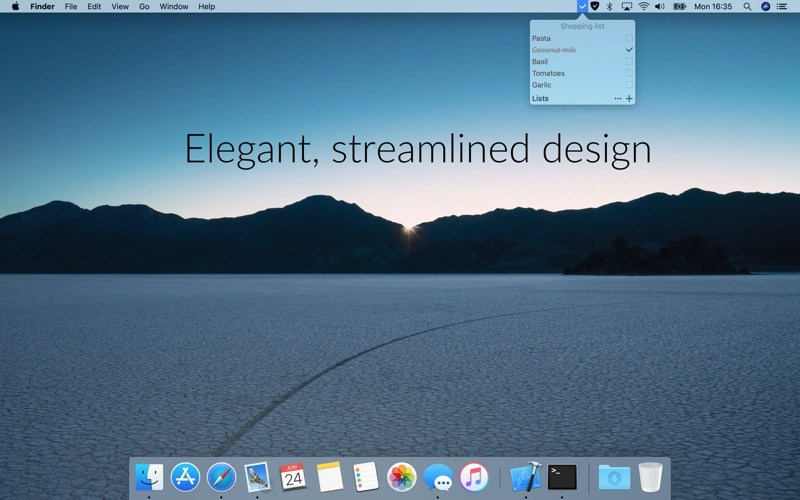Uncheck the Coconut milk item

pos(629,50)
